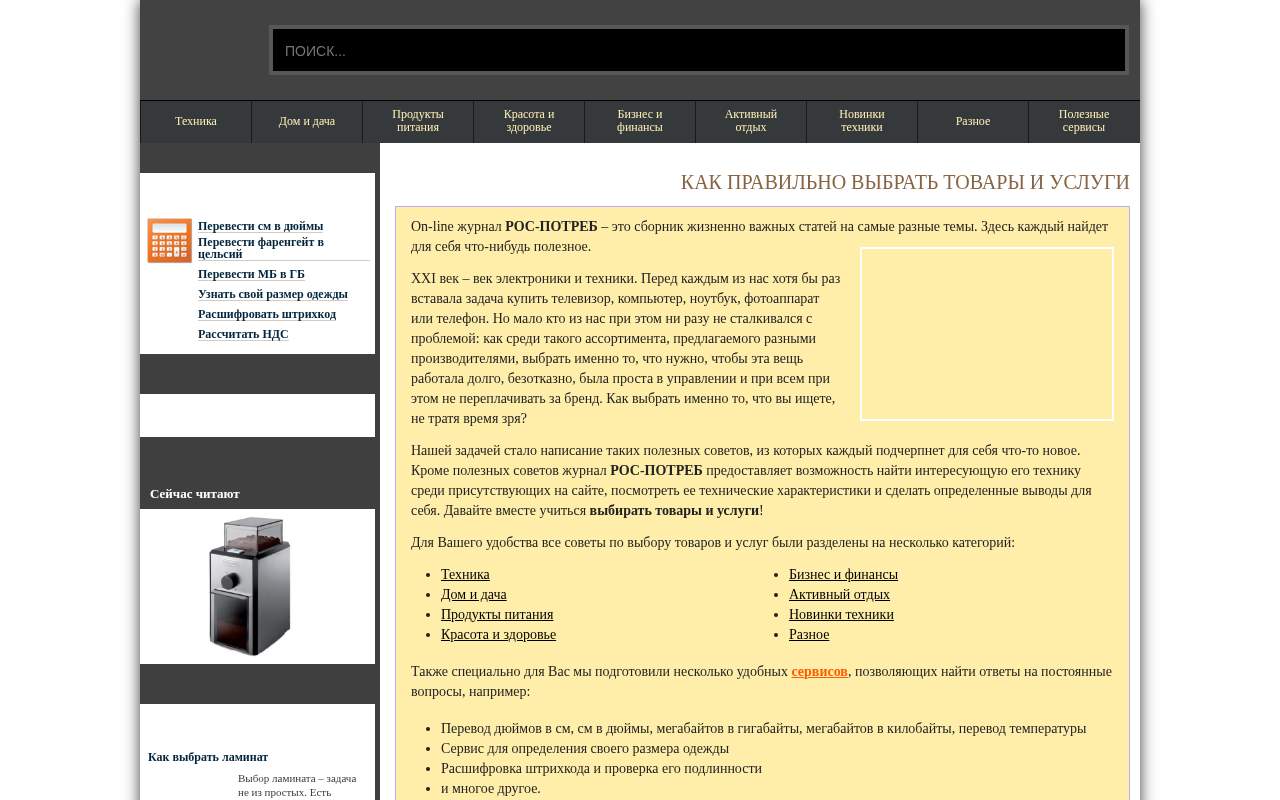Click the orange calculator icon in sidebar

pos(169,241)
